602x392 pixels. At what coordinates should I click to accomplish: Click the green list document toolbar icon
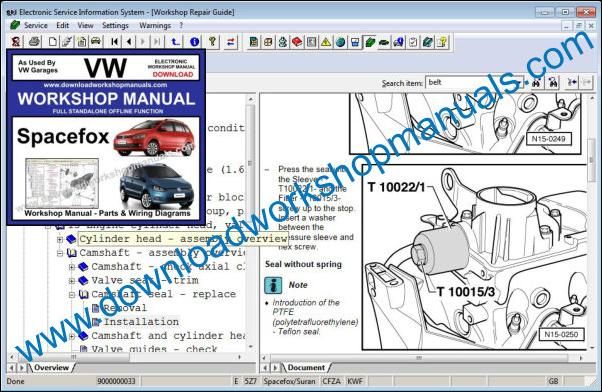[x=253, y=41]
